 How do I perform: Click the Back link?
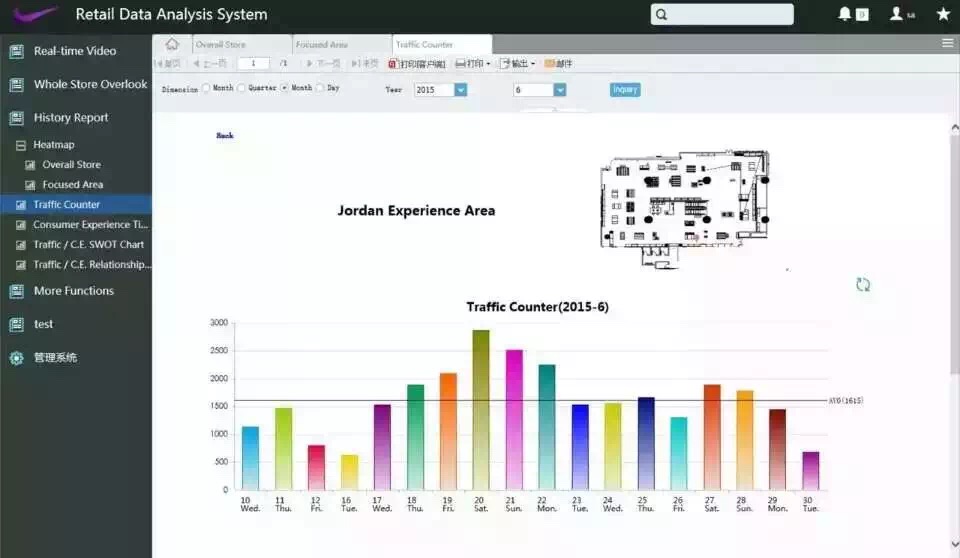click(225, 135)
